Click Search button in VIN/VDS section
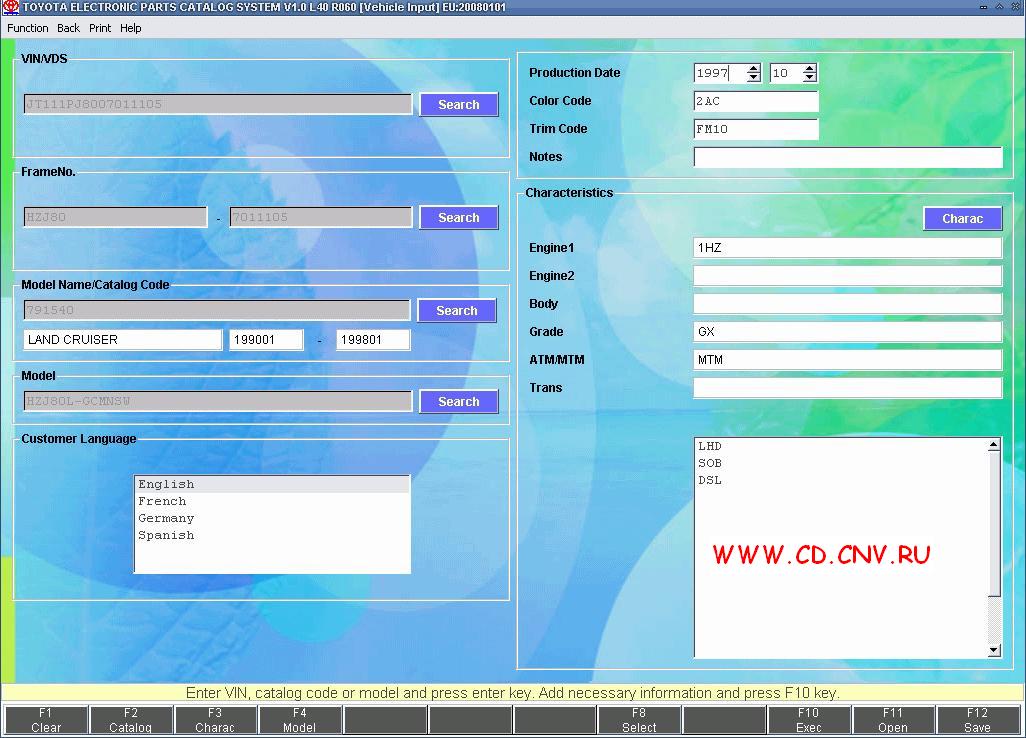The height and width of the screenshot is (738, 1026). coord(459,105)
